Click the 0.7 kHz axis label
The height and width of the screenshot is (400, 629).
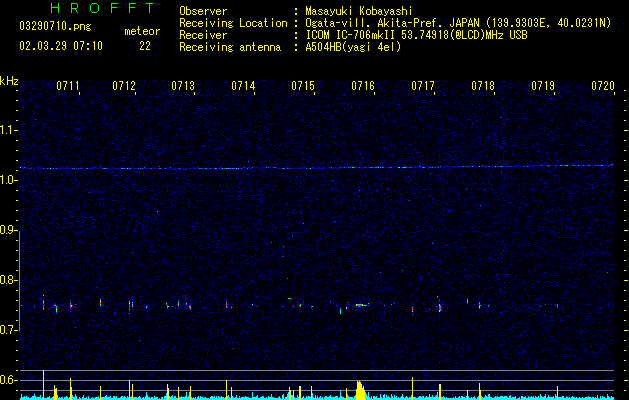8,330
